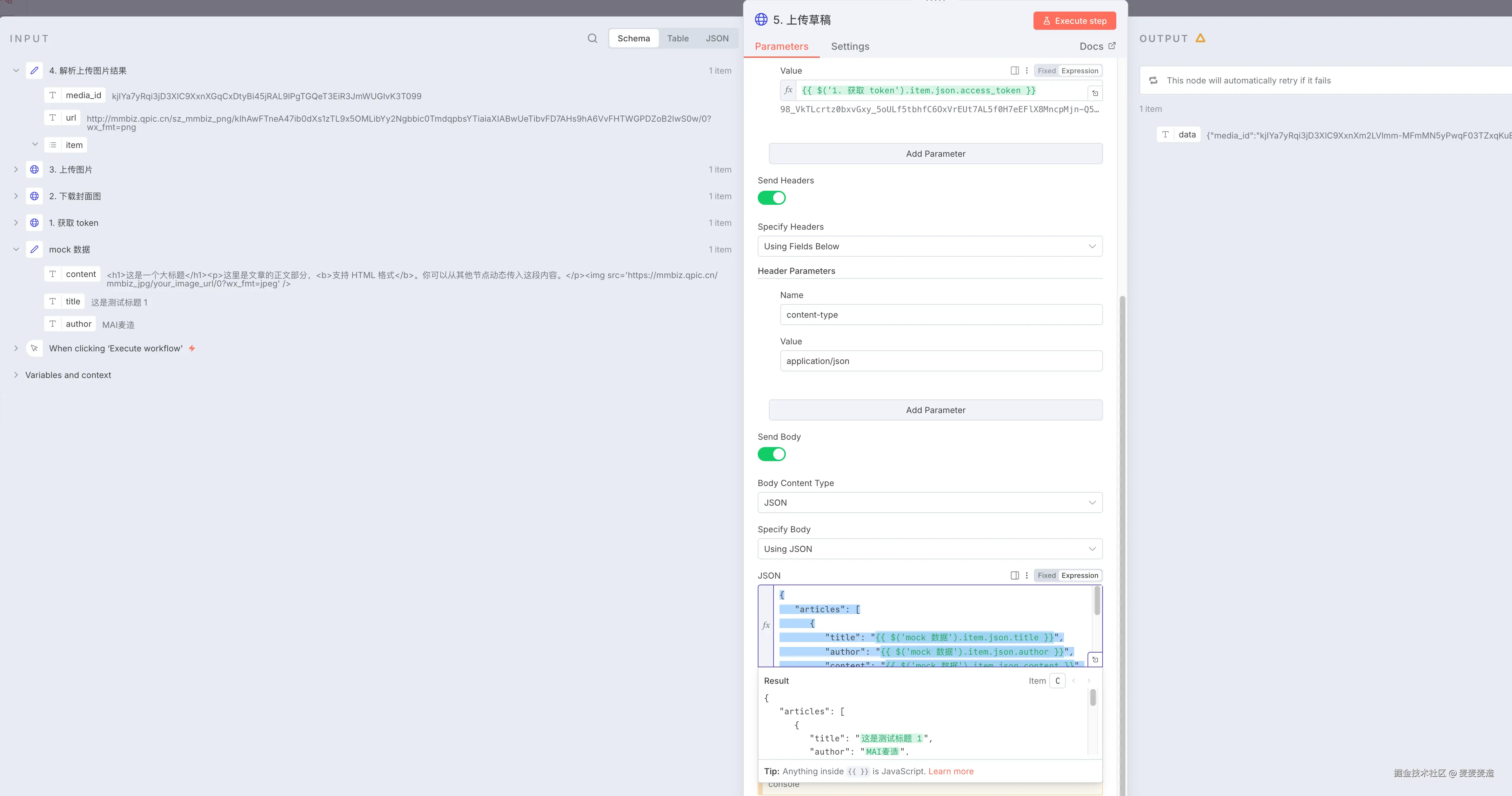Toggle the Send Headers switch off
This screenshot has width=1512, height=796.
[771, 198]
